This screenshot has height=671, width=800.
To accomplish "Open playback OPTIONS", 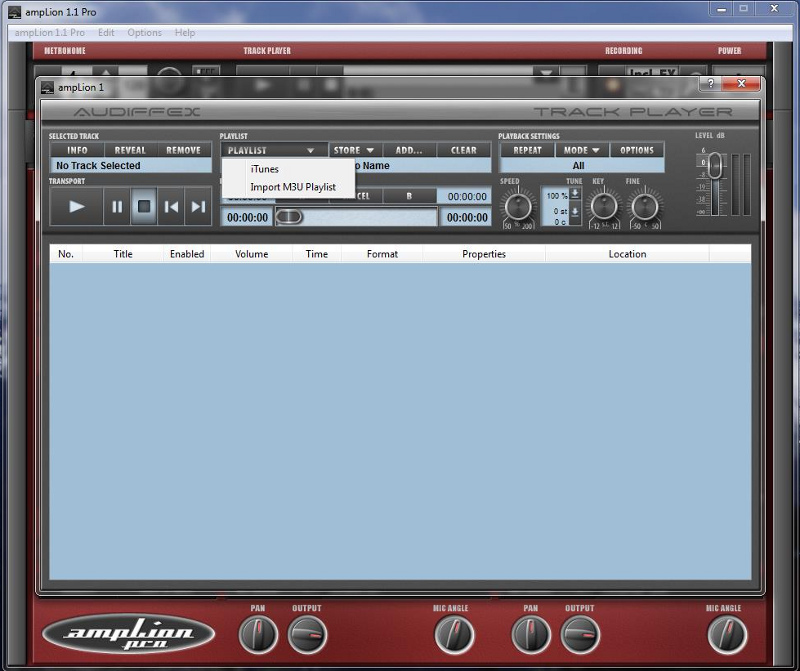I will [637, 150].
